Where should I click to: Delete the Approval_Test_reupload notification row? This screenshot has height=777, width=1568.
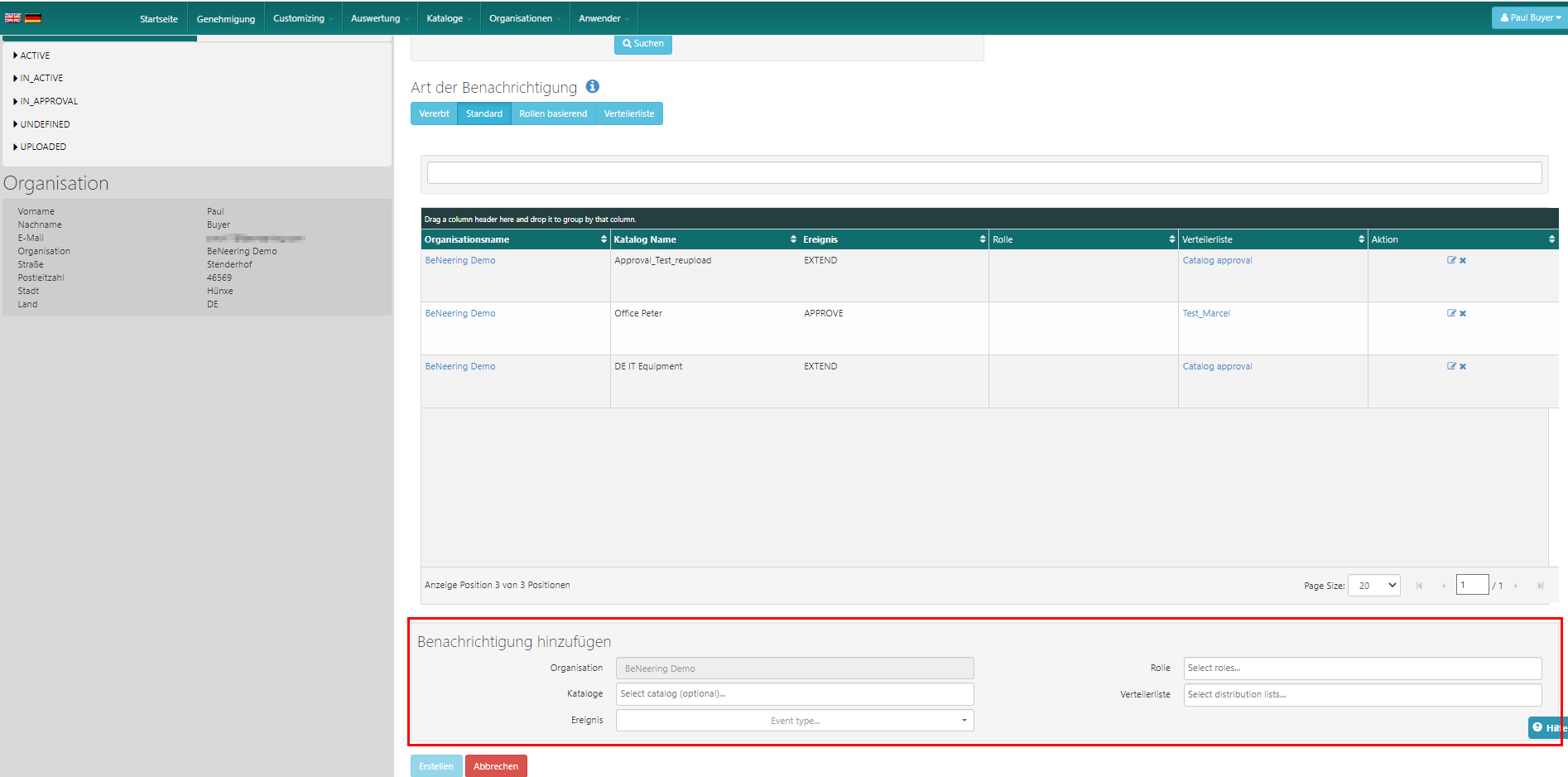pyautogui.click(x=1463, y=260)
